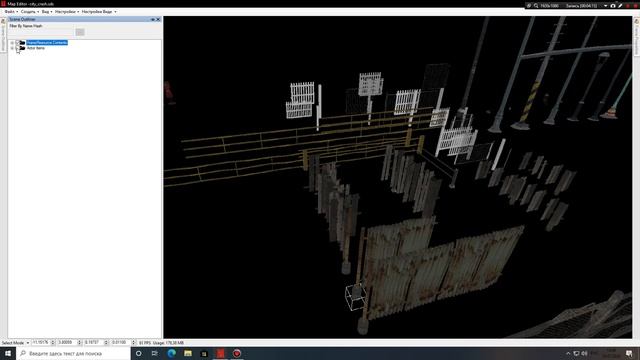The height and width of the screenshot is (360, 640).
Task: Click the FrameResource Contents folder icon
Action: tap(22, 42)
